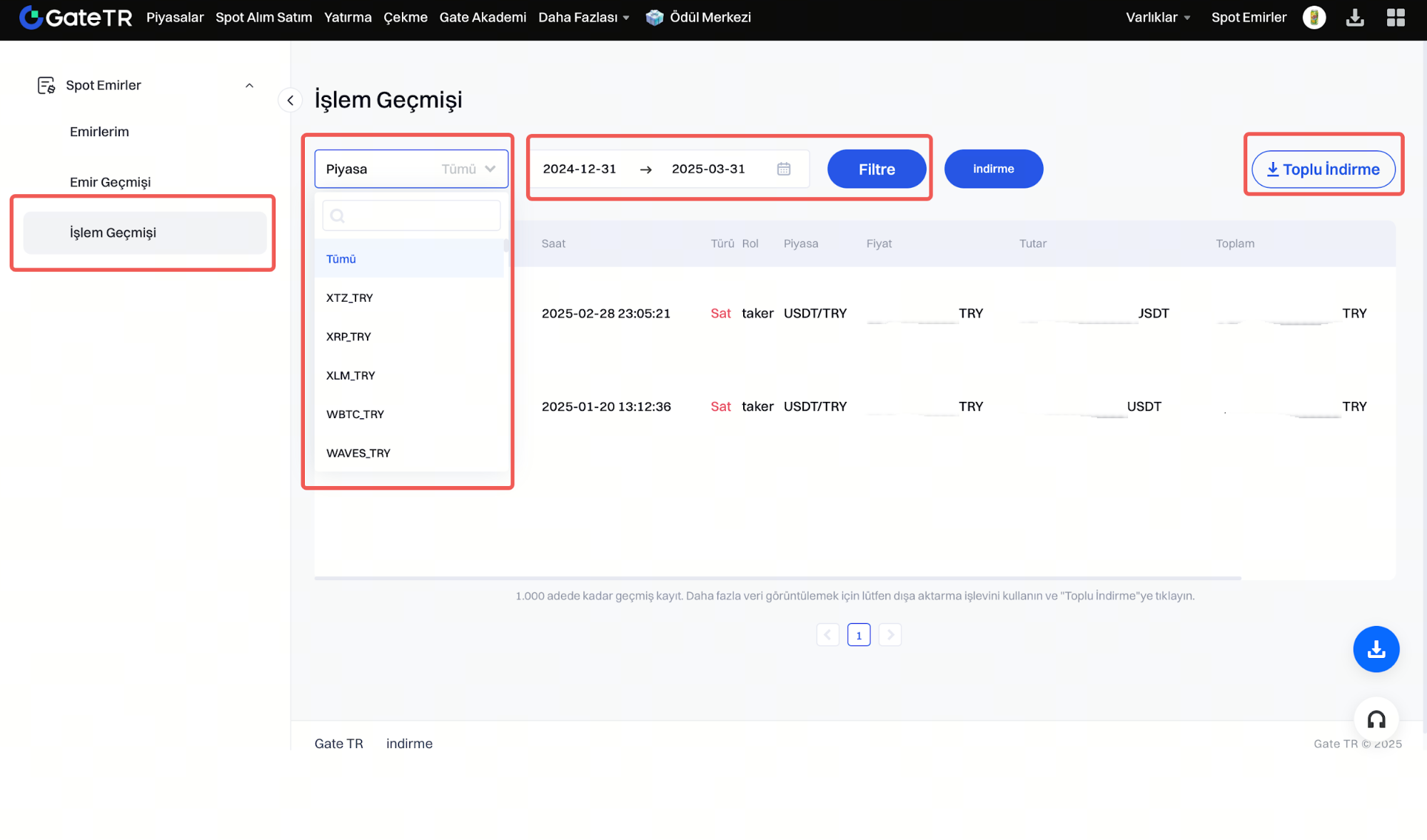Open the Piyasa Tümü dropdown
1427x840 pixels.
411,169
